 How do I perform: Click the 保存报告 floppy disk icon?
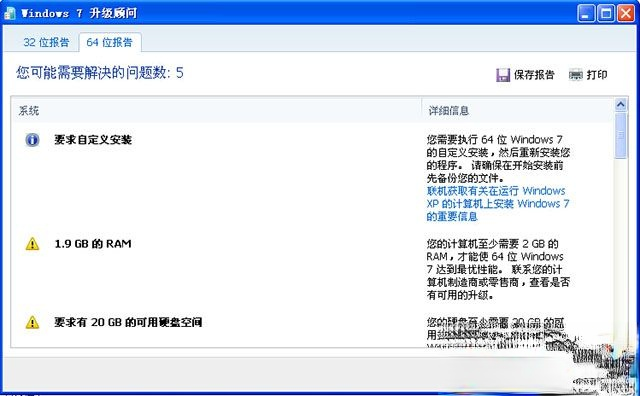(503, 75)
